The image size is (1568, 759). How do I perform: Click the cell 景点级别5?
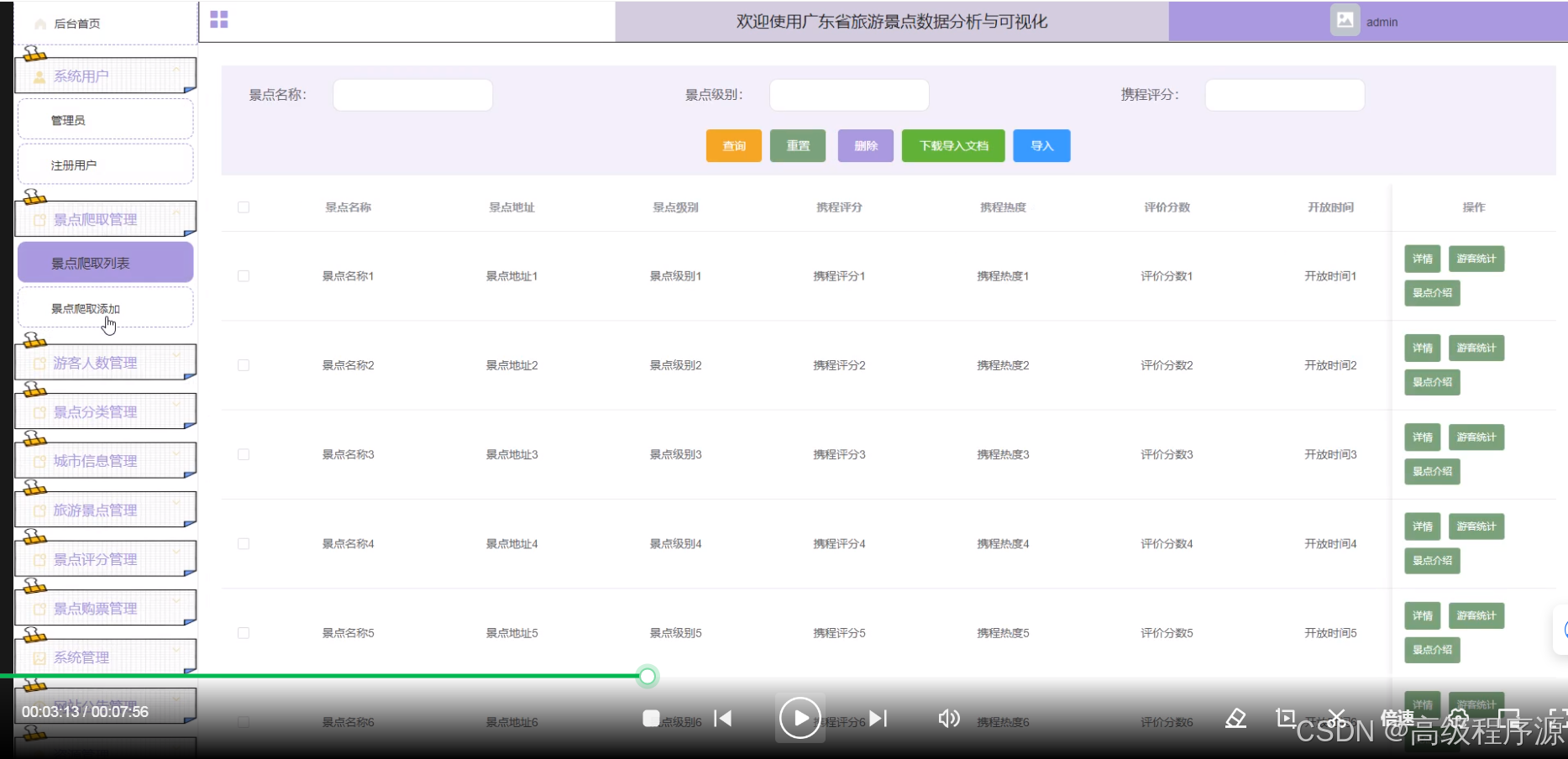point(676,633)
